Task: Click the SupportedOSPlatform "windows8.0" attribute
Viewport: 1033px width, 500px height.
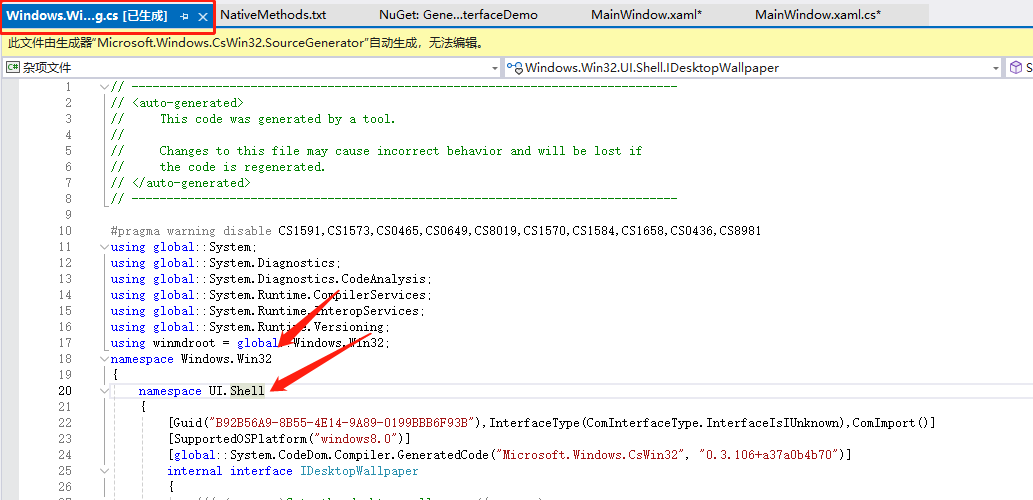Action: coord(290,439)
